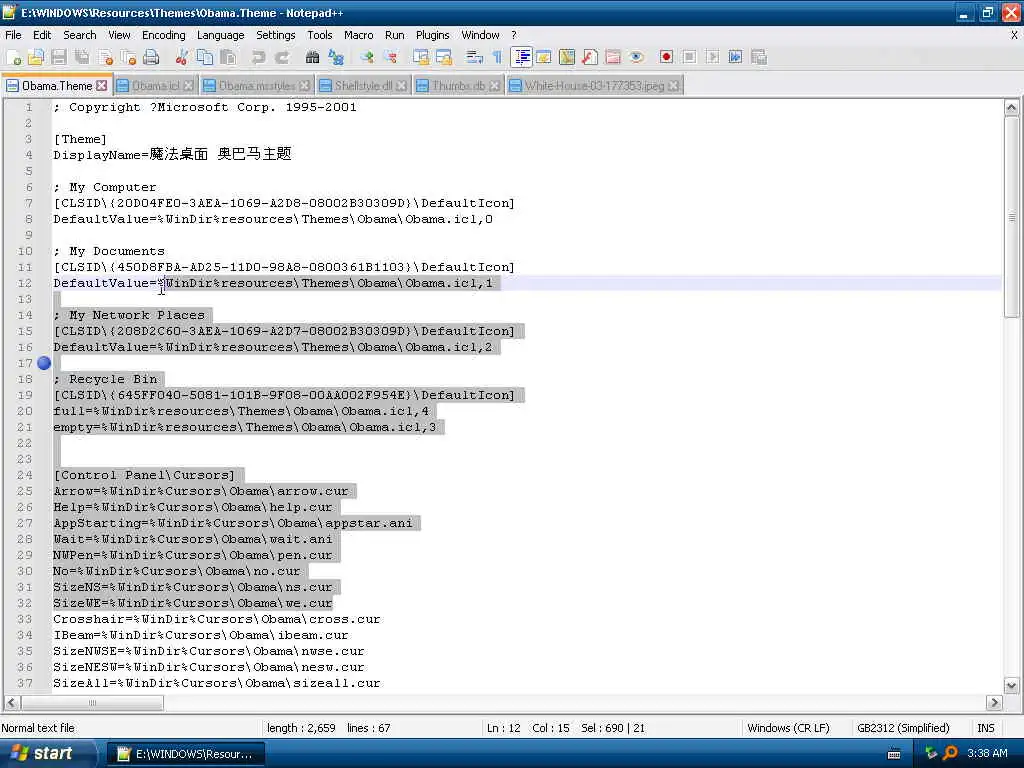This screenshot has width=1024, height=768.
Task: Switch to the Thumbs.db tab
Action: (458, 86)
